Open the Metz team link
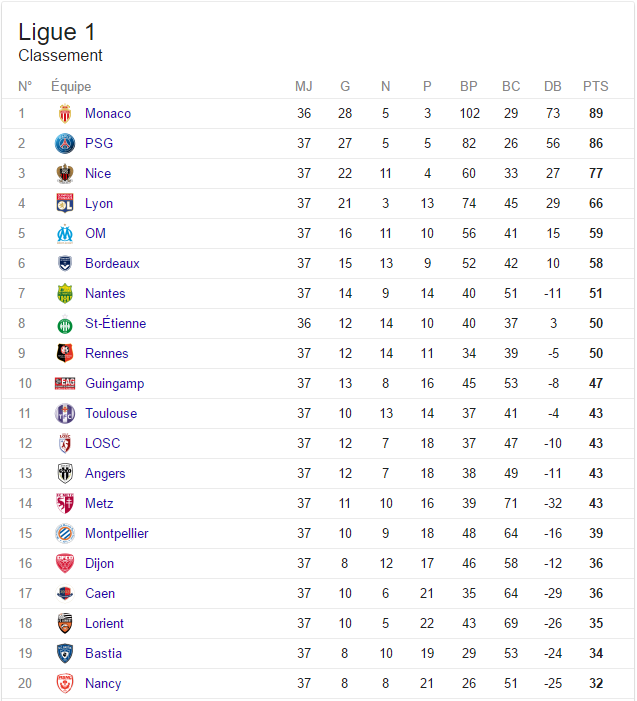 pos(99,503)
